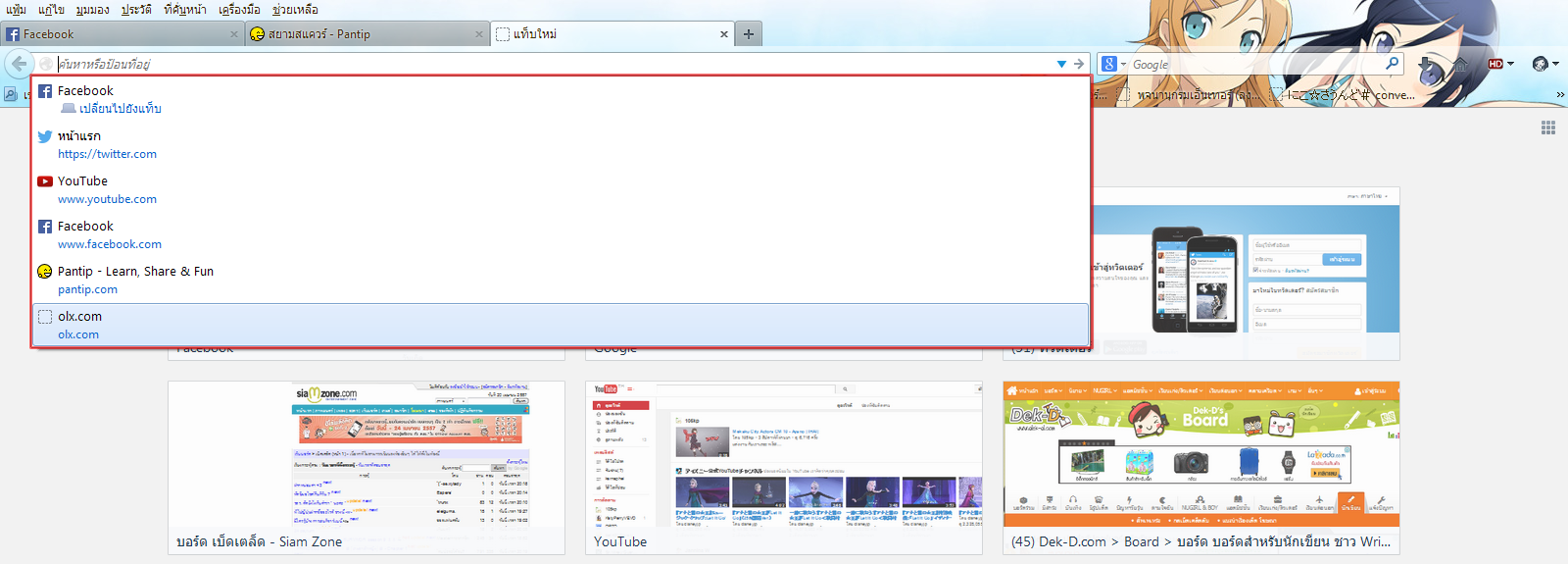Click the Facebook icon of switch-to-tab suggestion
The image size is (1568, 564).
pos(45,91)
